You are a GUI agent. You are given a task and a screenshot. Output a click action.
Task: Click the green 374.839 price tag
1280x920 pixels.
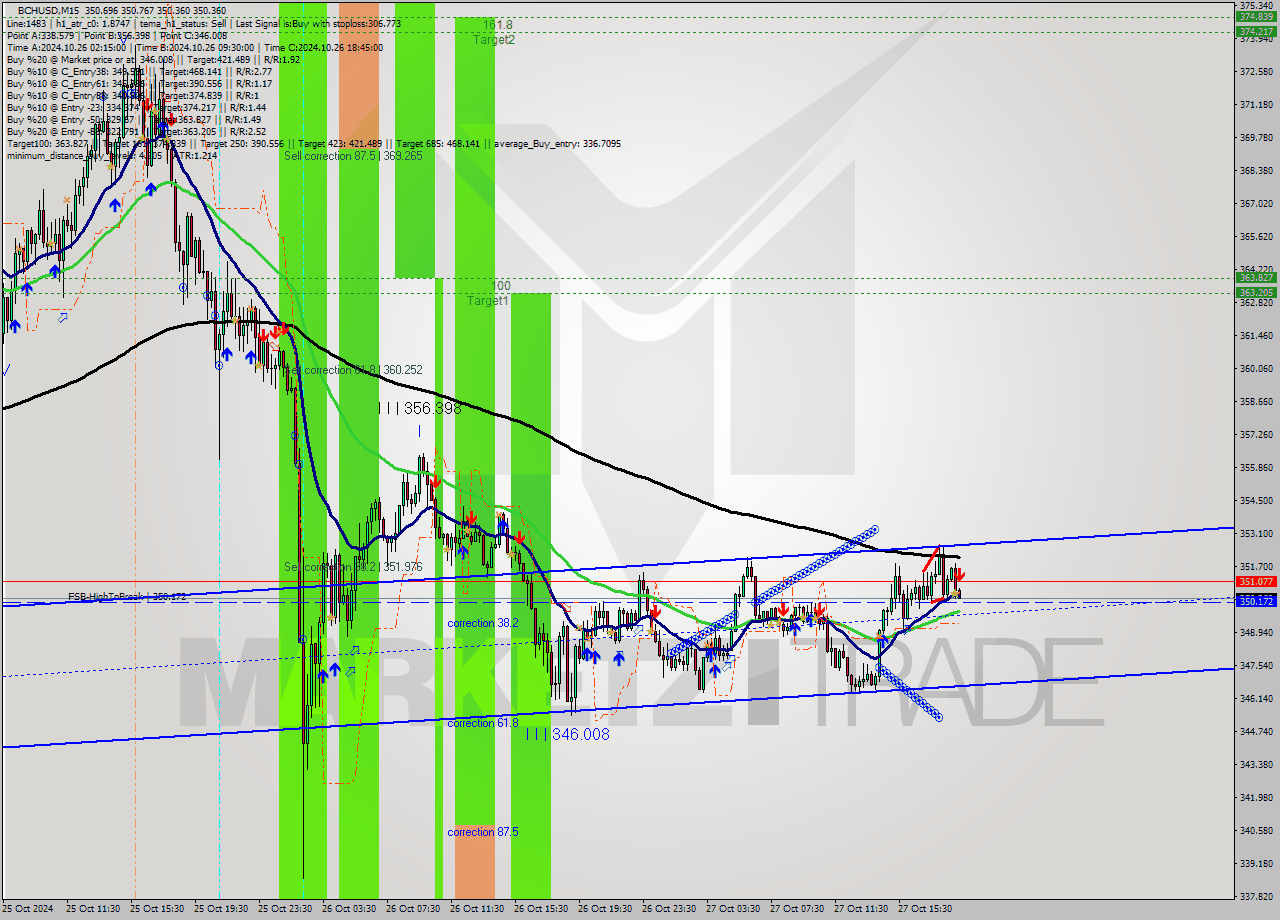[x=1256, y=17]
